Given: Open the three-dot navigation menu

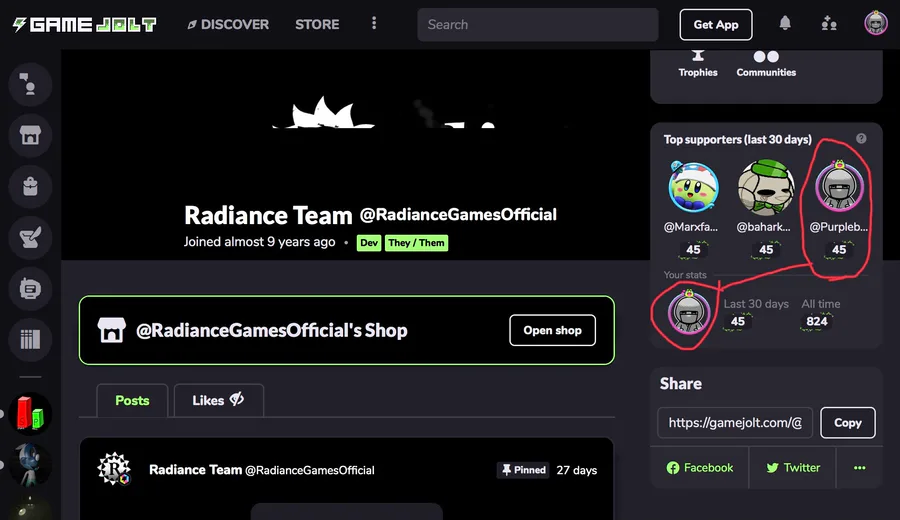Looking at the screenshot, I should tap(374, 23).
